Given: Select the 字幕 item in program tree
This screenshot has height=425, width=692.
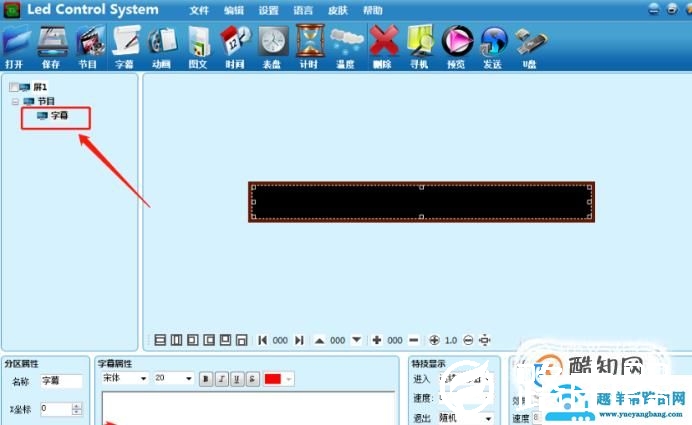Looking at the screenshot, I should [60, 116].
